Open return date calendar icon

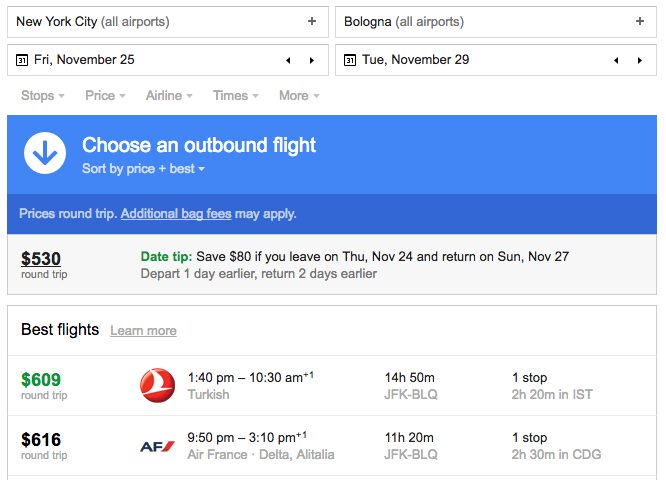pyautogui.click(x=350, y=60)
